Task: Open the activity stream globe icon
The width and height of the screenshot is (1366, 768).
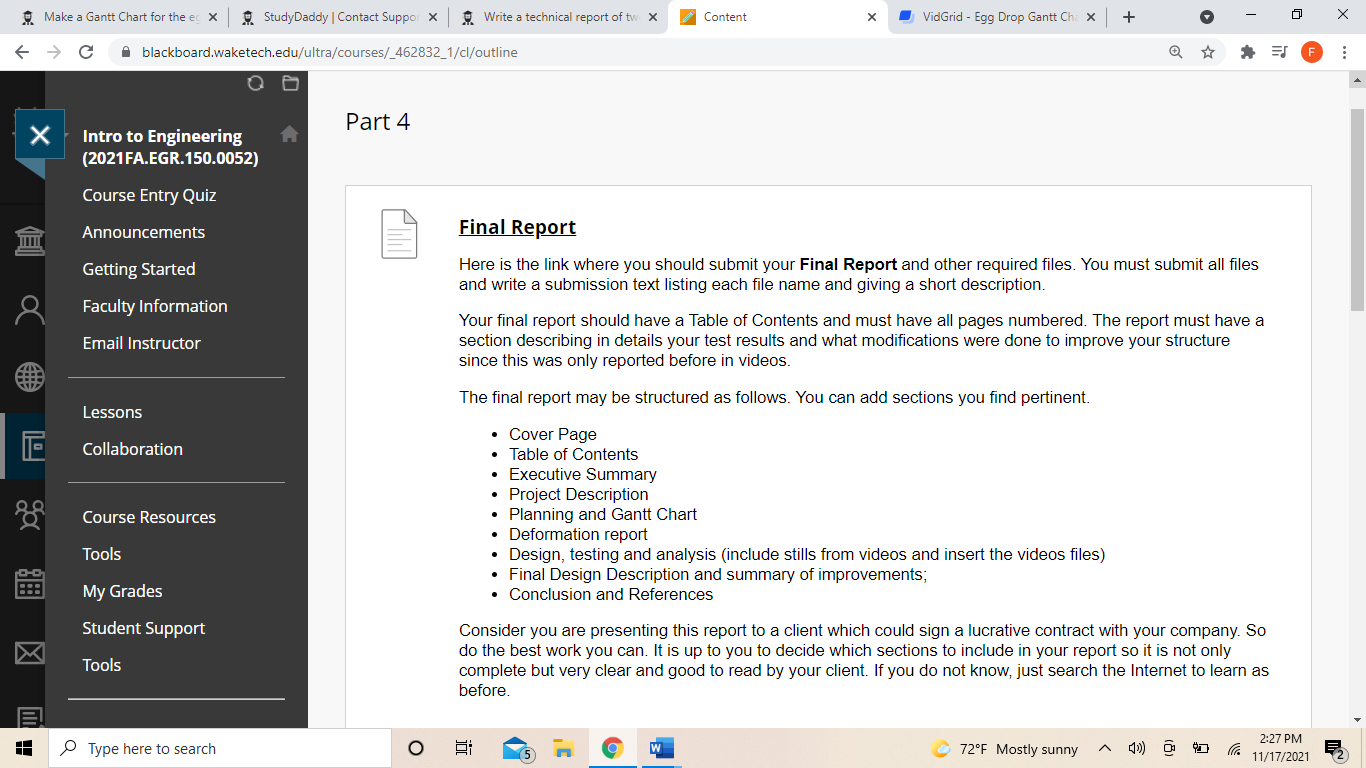Action: click(x=29, y=377)
